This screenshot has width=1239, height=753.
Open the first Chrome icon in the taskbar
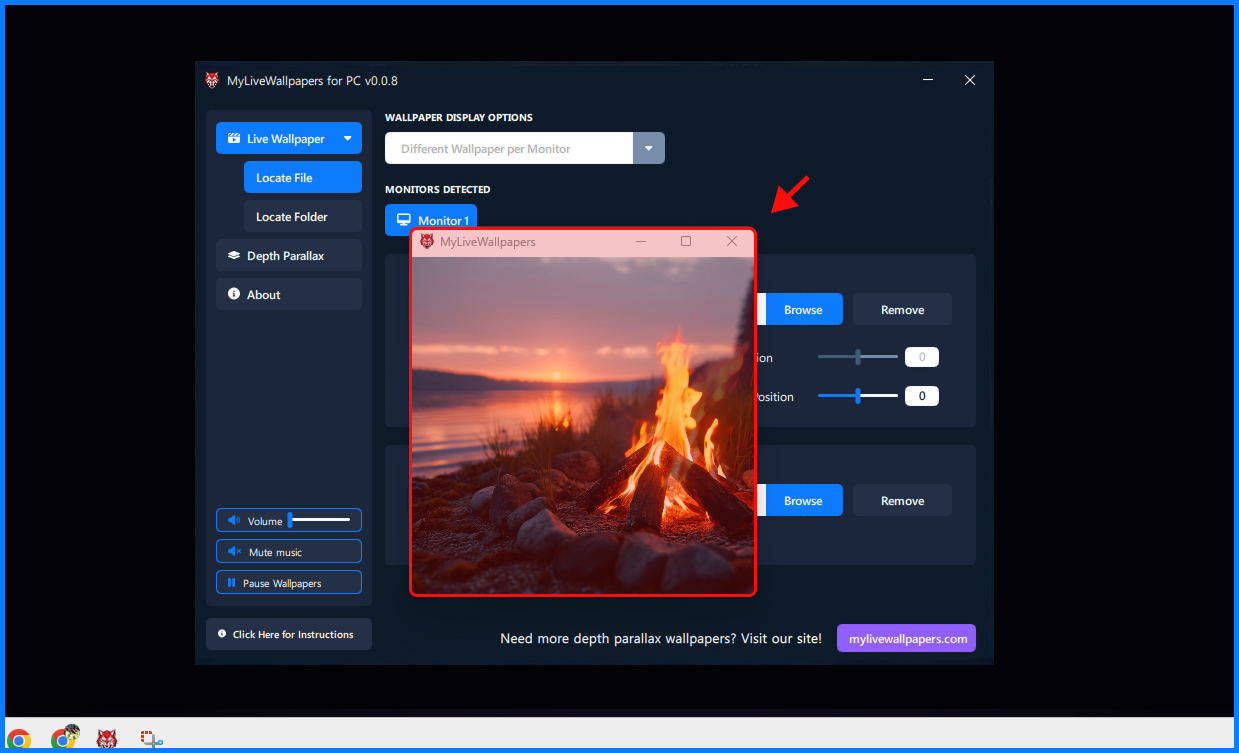pyautogui.click(x=19, y=739)
